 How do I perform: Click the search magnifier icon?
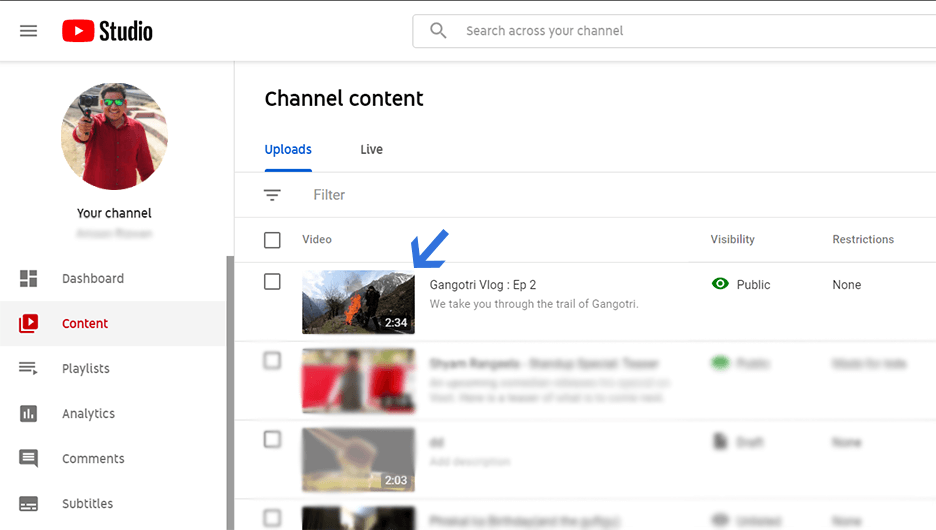(438, 30)
